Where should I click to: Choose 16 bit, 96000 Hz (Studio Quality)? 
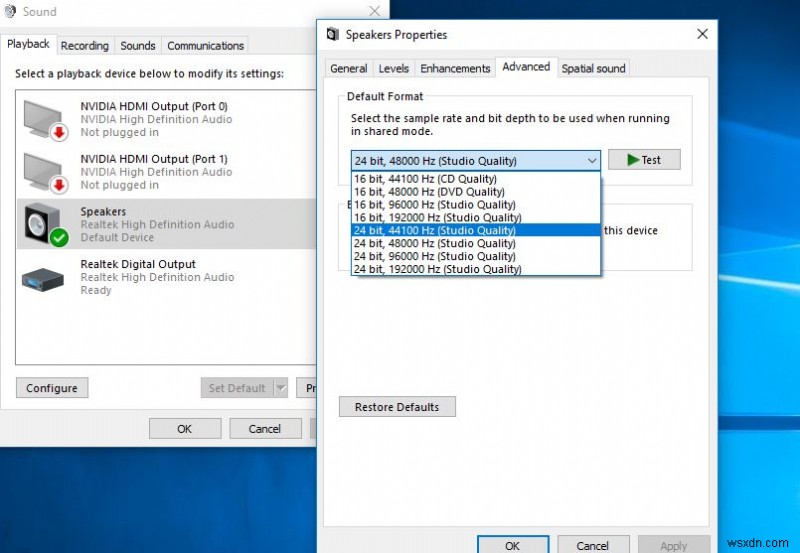476,205
